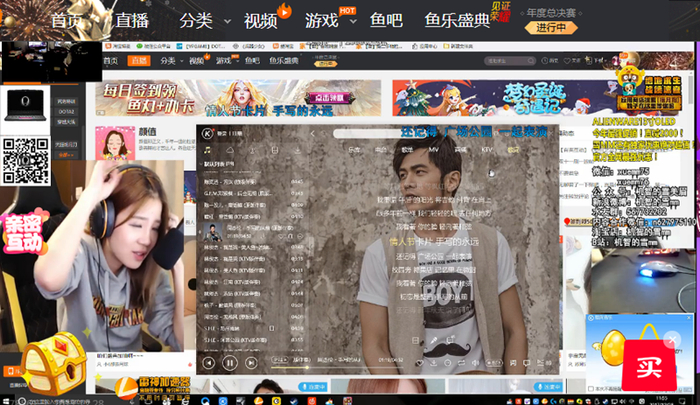The image size is (700, 405).
Task: Click the inner browser Douyu search box
Action: (x=510, y=61)
